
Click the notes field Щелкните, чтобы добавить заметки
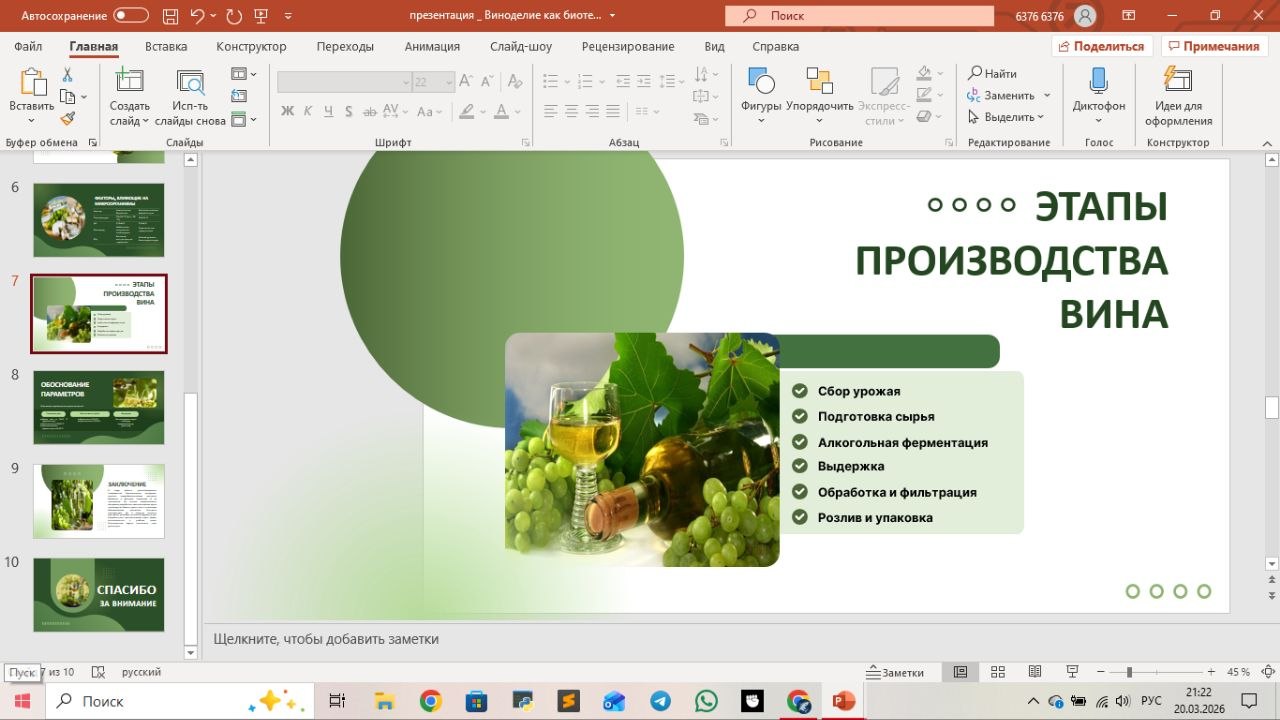[x=326, y=639]
